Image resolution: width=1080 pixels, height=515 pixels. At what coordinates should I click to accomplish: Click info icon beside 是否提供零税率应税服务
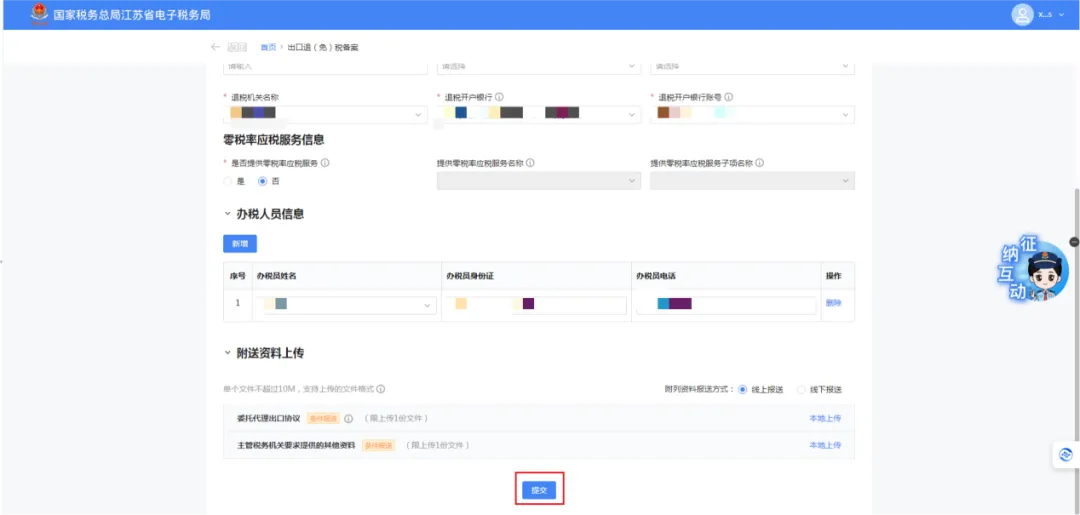pyautogui.click(x=325, y=163)
